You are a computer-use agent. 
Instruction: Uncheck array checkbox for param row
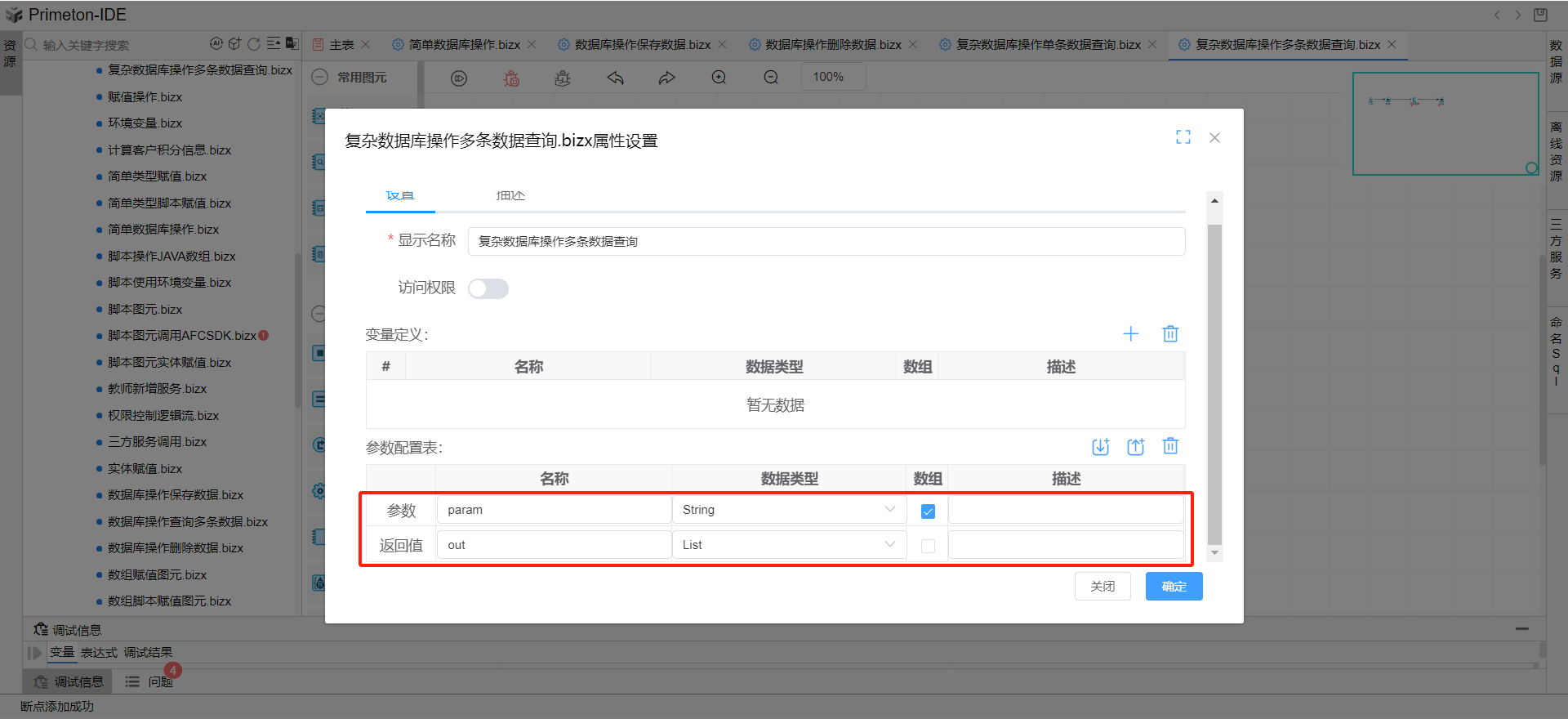coord(928,511)
